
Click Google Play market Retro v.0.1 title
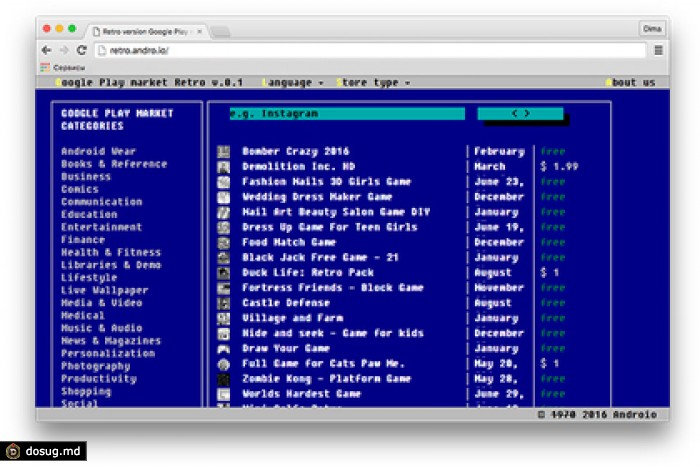149,83
